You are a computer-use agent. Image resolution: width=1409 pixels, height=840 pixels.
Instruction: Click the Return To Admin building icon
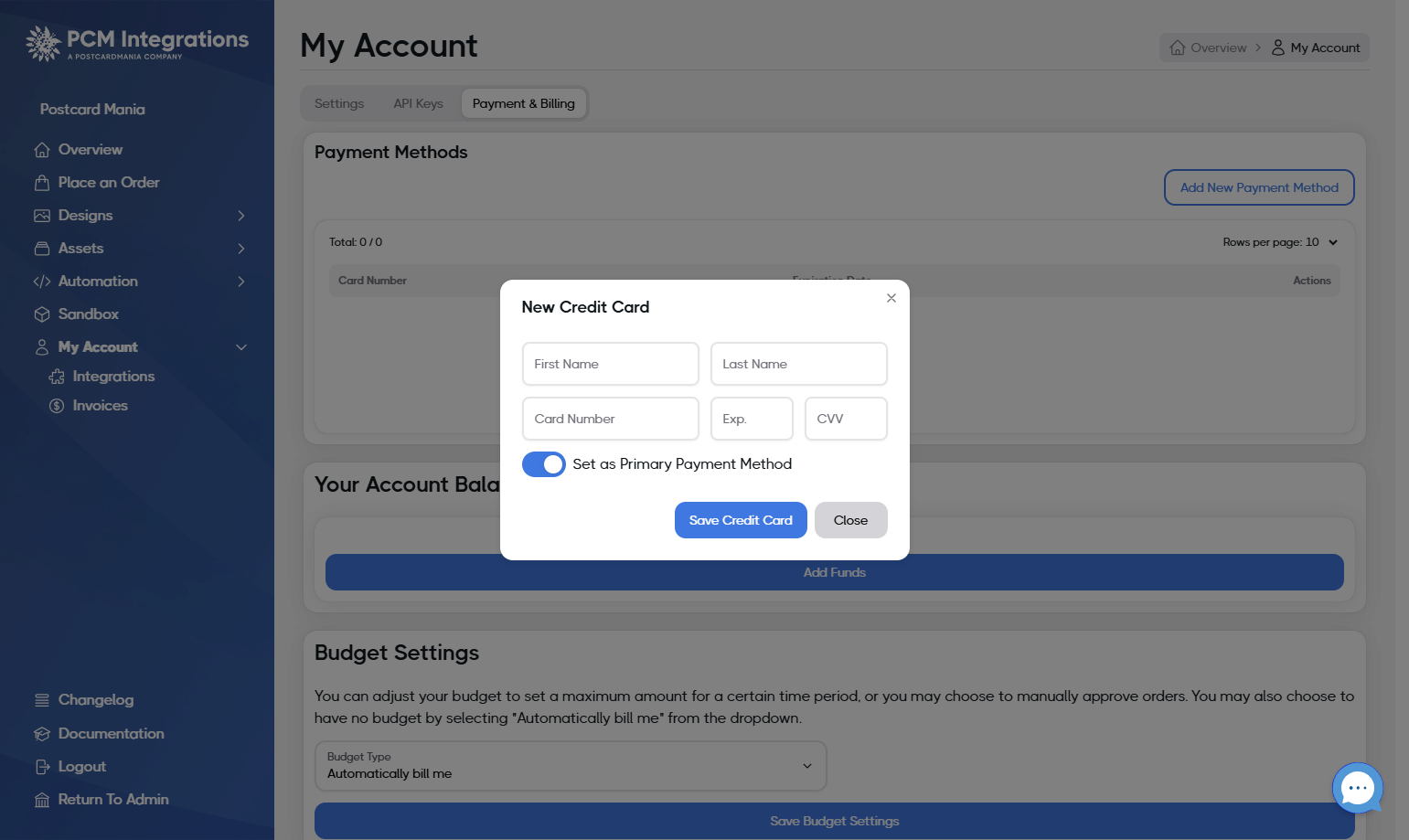(x=42, y=800)
